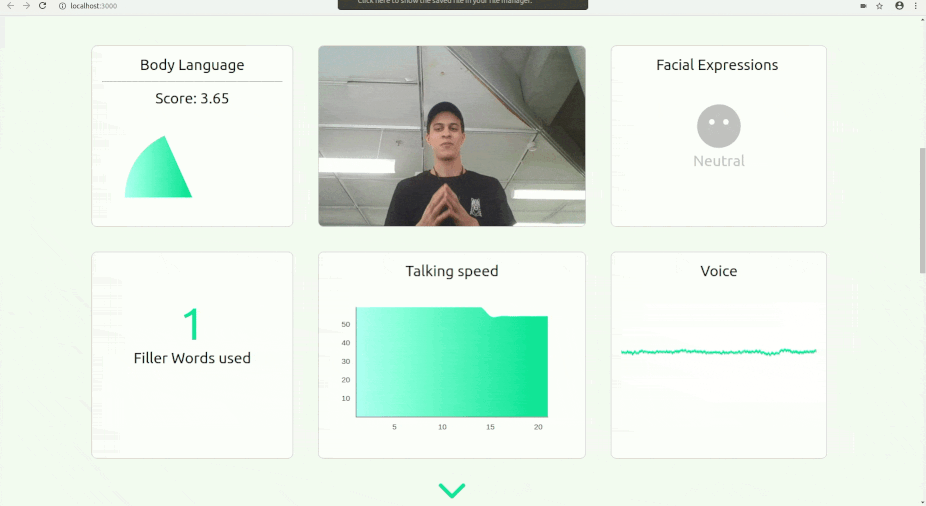Image resolution: width=926 pixels, height=506 pixels.
Task: Click the scrollbar down arrow
Action: (x=922, y=501)
